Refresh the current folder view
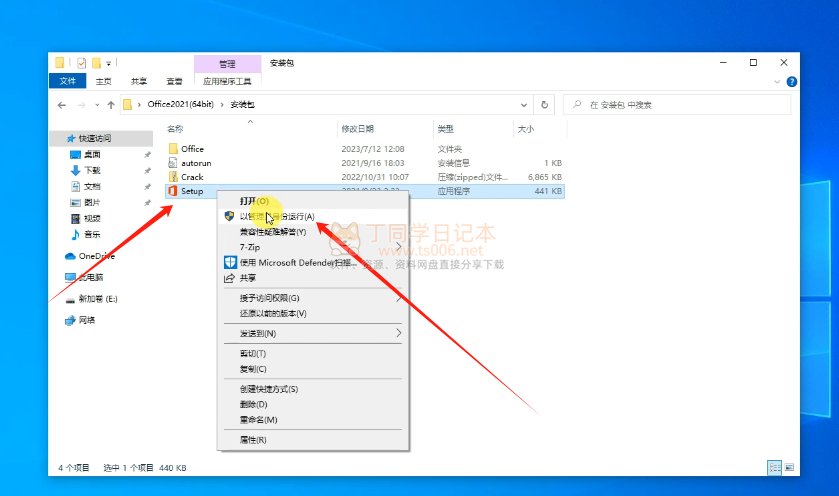Image resolution: width=839 pixels, height=496 pixels. point(544,105)
